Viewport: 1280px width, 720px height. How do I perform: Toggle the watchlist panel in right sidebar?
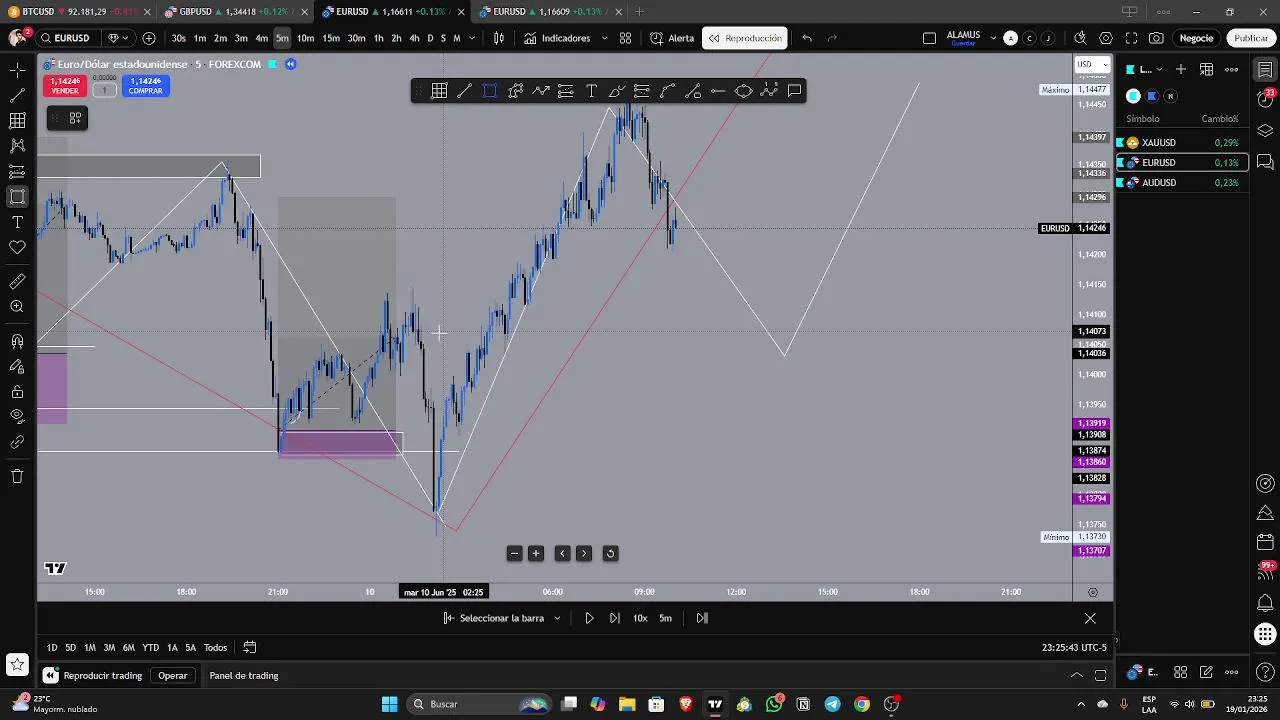pyautogui.click(x=1265, y=69)
